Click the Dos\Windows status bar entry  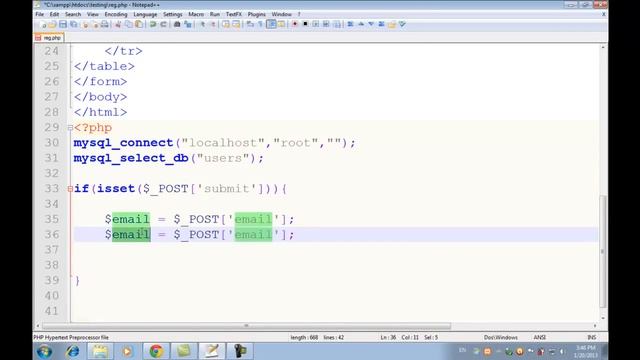[x=501, y=338]
